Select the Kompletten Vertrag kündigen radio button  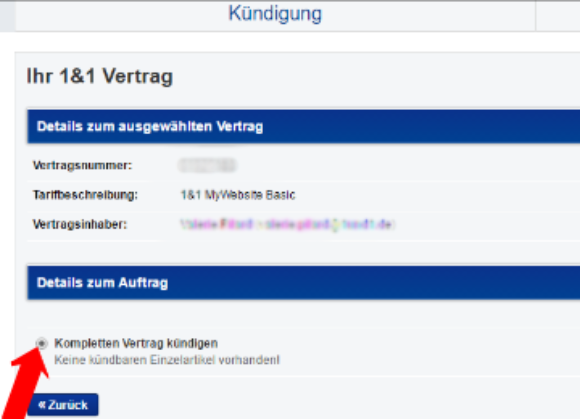[x=42, y=343]
